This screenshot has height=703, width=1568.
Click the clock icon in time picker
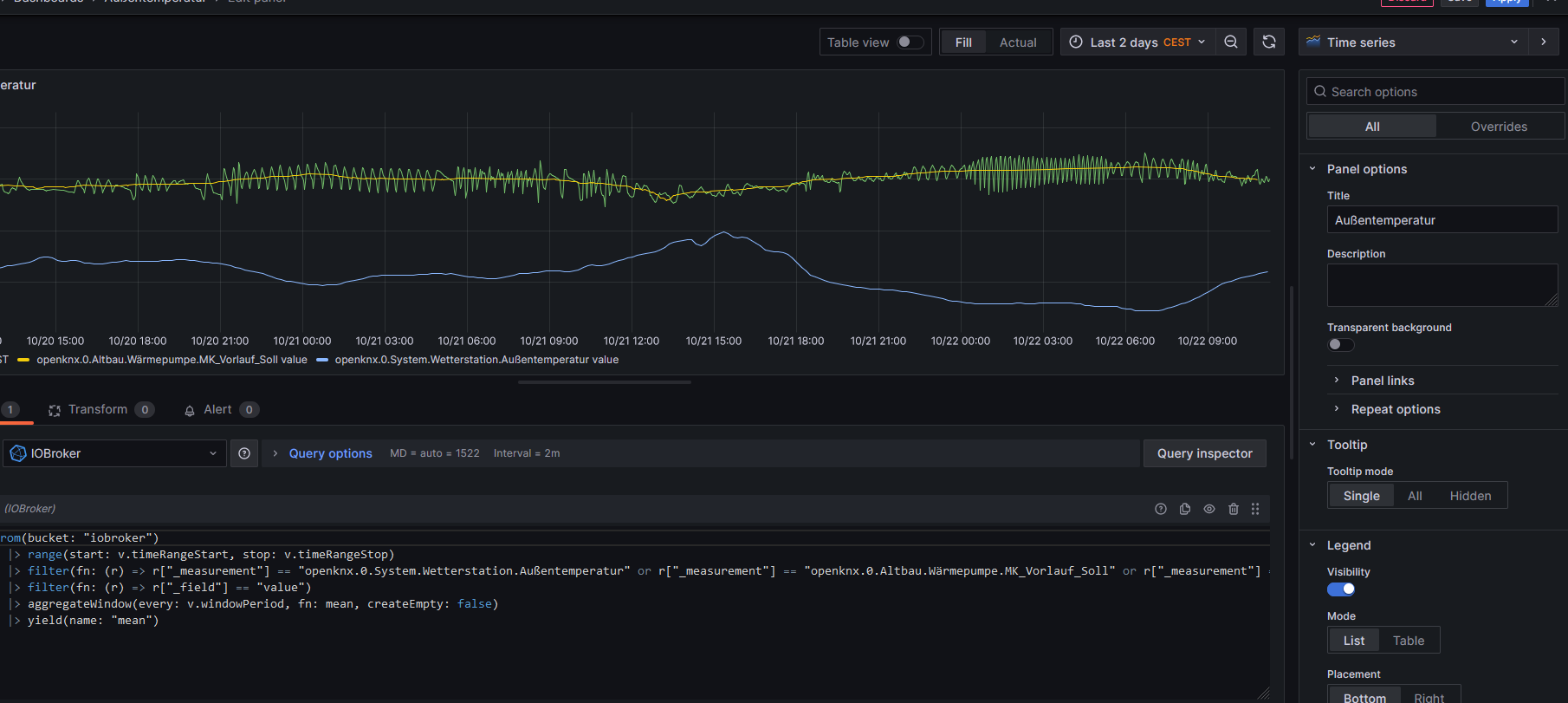click(1076, 42)
